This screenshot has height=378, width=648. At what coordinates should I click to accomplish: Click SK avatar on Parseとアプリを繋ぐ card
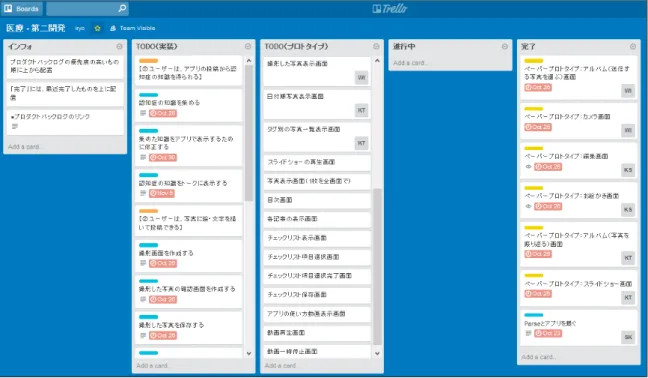628,337
